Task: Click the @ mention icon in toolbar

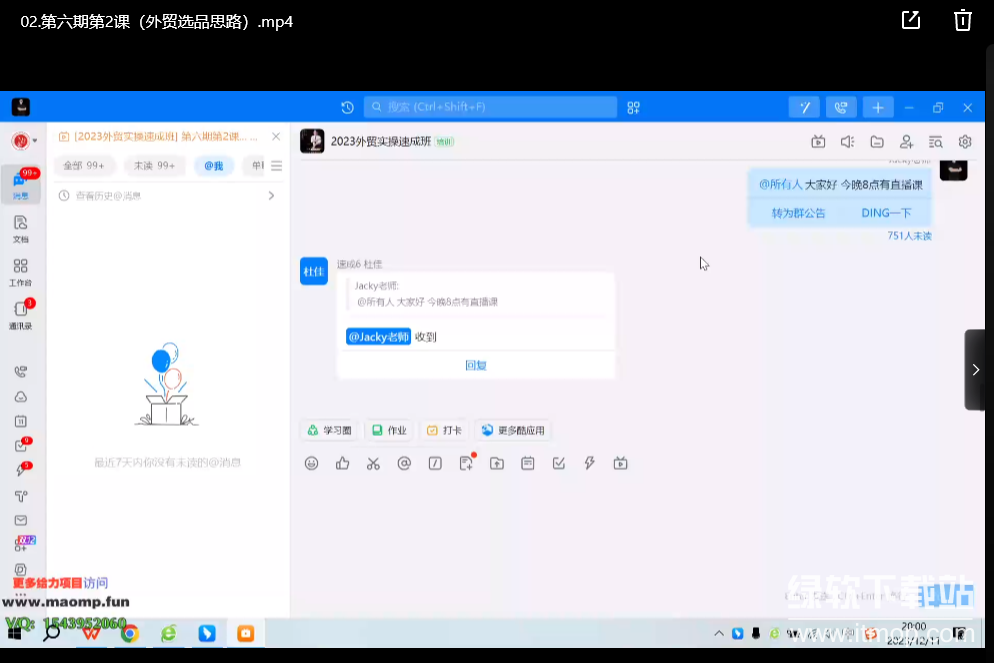Action: (404, 463)
